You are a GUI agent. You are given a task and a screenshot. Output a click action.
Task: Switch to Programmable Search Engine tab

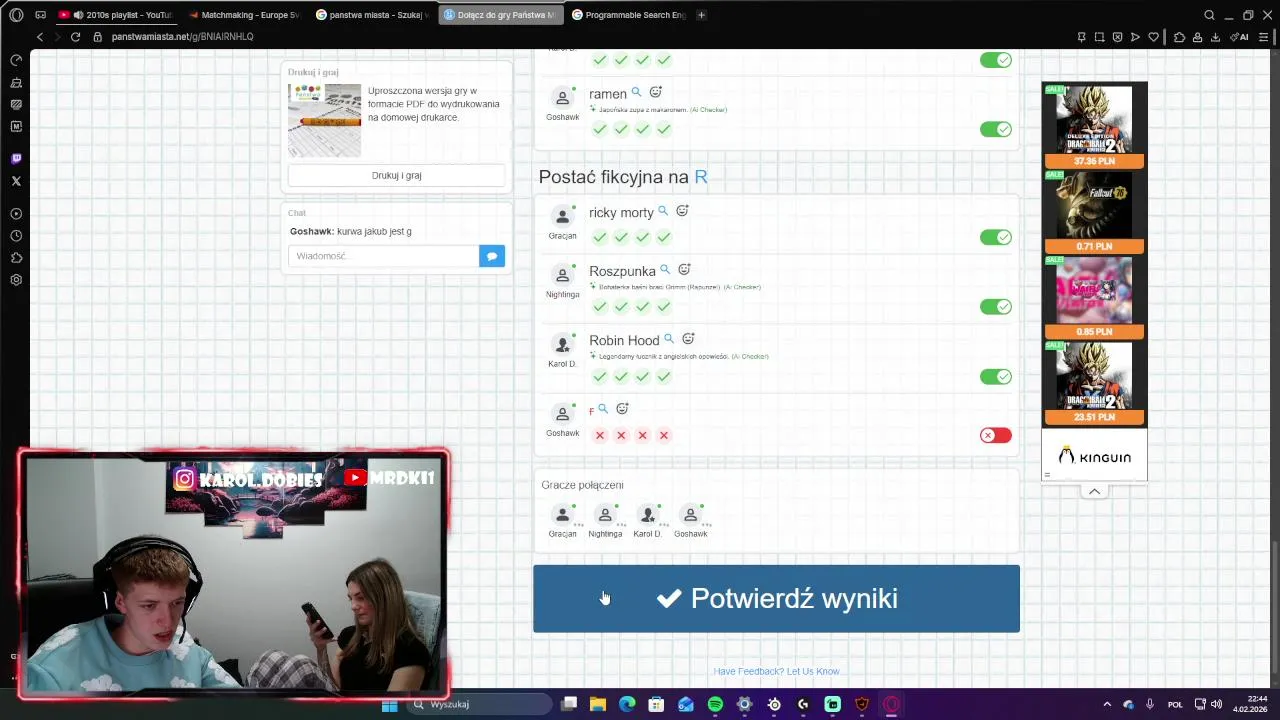click(x=628, y=15)
